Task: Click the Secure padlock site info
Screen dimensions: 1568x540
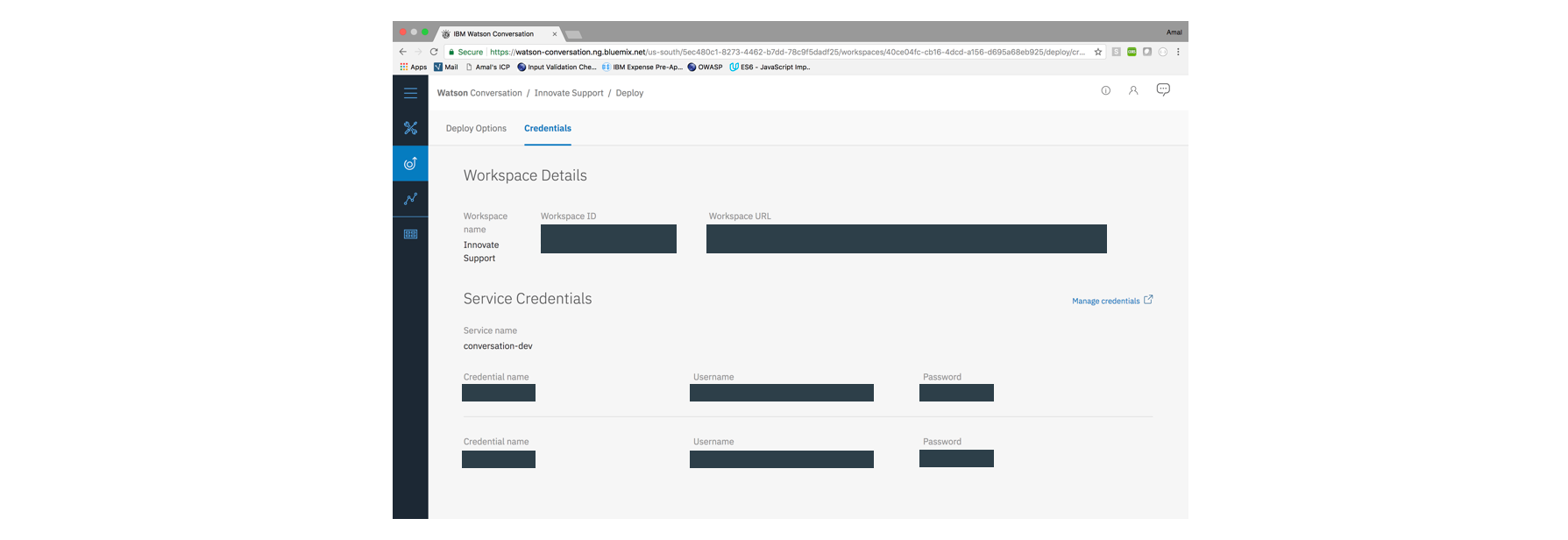Action: (466, 52)
